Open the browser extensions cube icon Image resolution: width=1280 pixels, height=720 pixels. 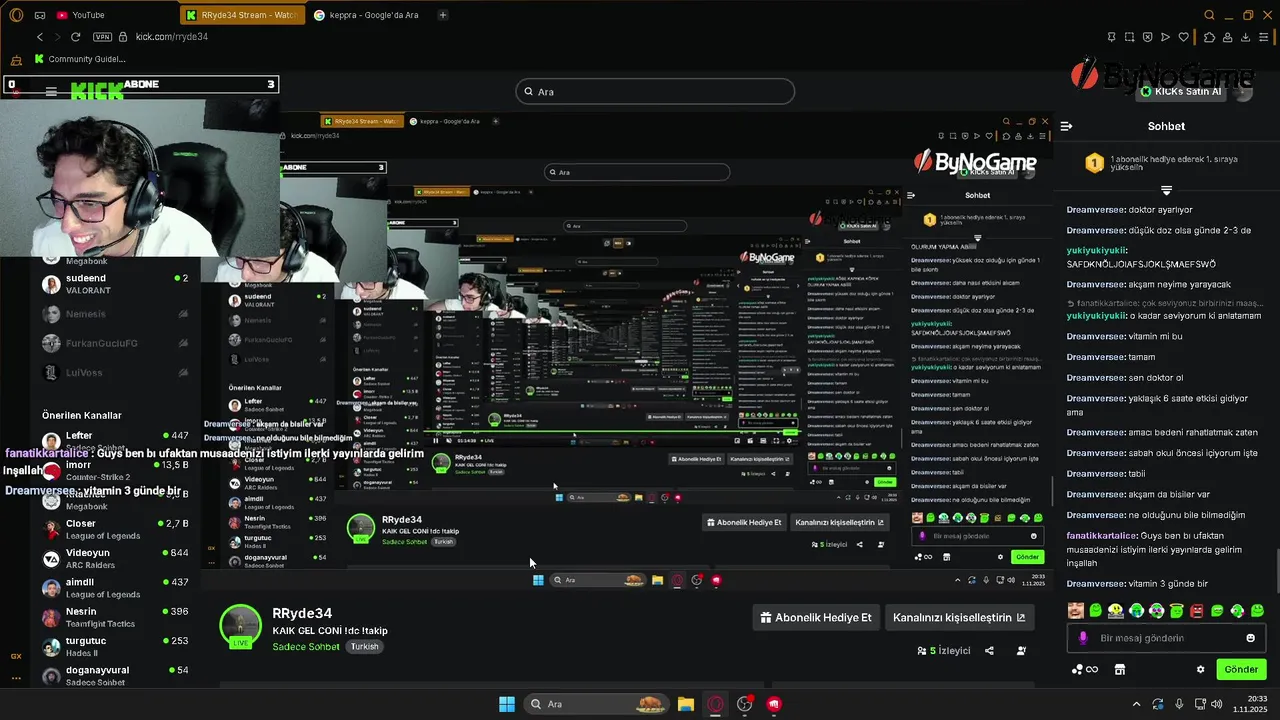[x=1210, y=37]
